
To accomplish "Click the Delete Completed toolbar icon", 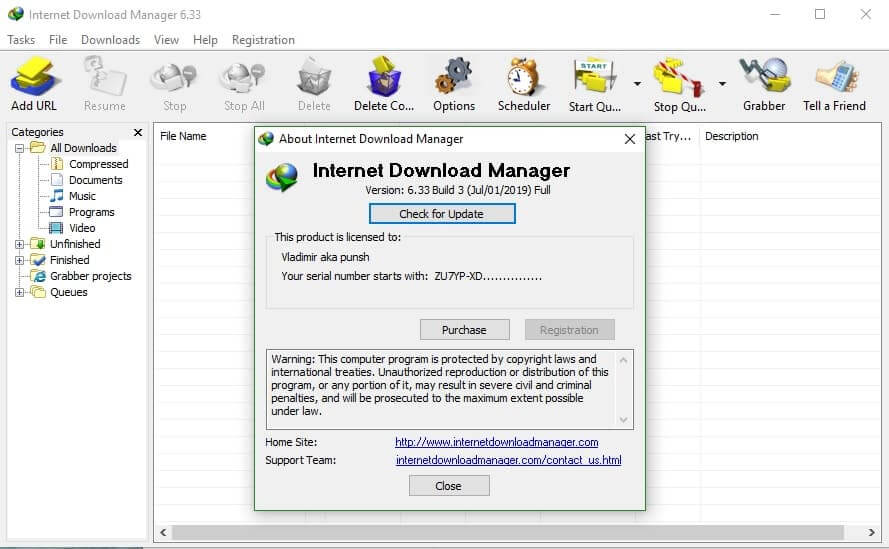I will [x=383, y=77].
